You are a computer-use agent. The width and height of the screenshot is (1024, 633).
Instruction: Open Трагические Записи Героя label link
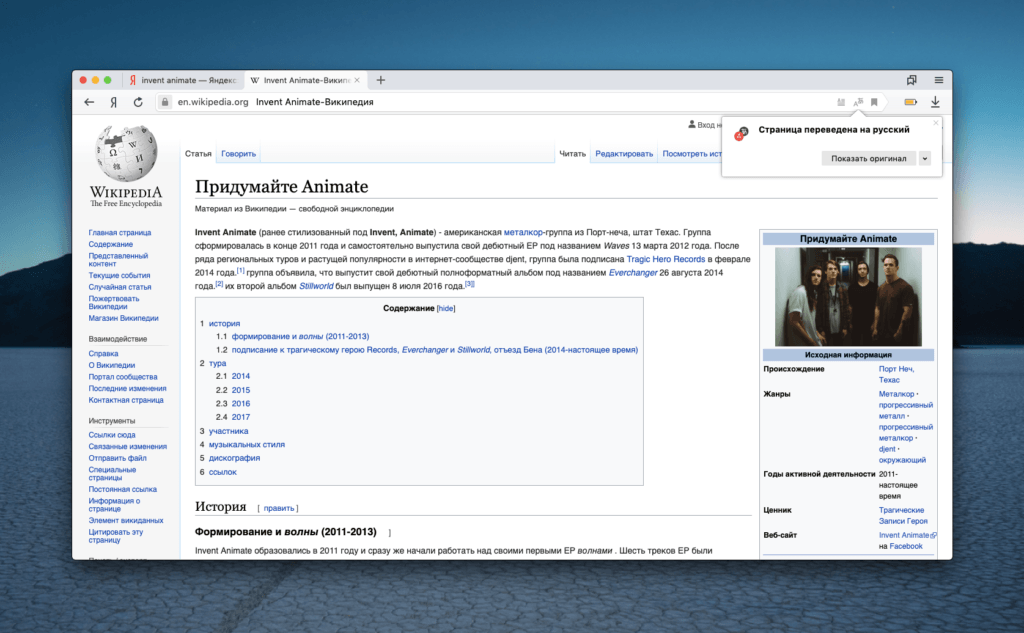(903, 515)
